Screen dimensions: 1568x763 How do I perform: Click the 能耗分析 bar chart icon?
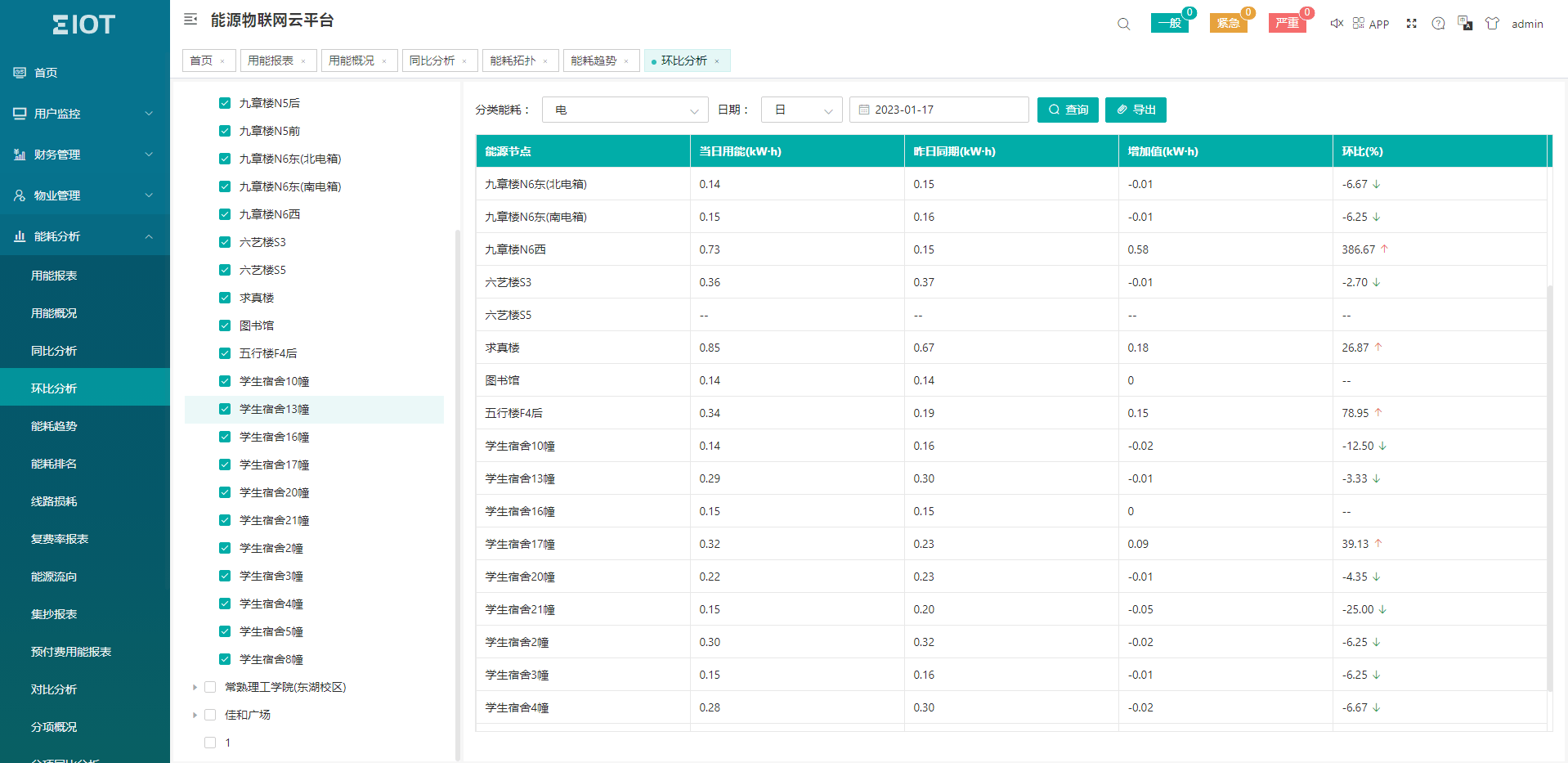point(20,236)
